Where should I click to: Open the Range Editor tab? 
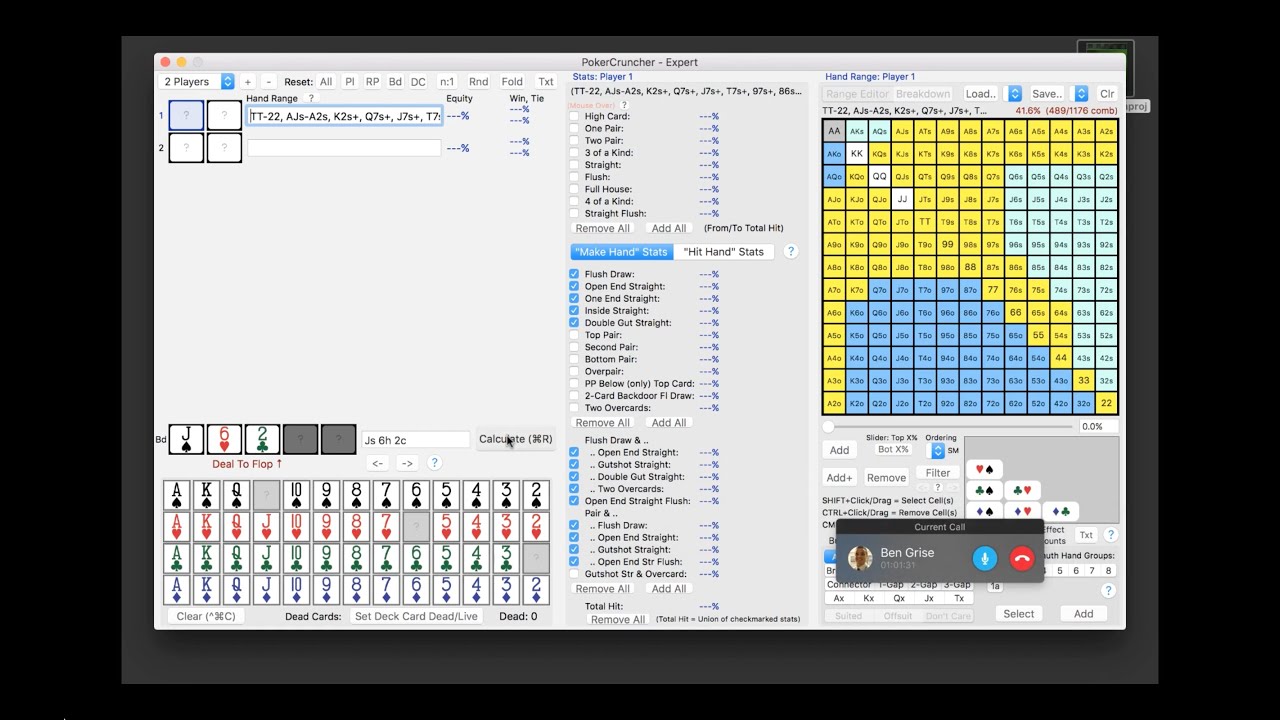(x=857, y=94)
